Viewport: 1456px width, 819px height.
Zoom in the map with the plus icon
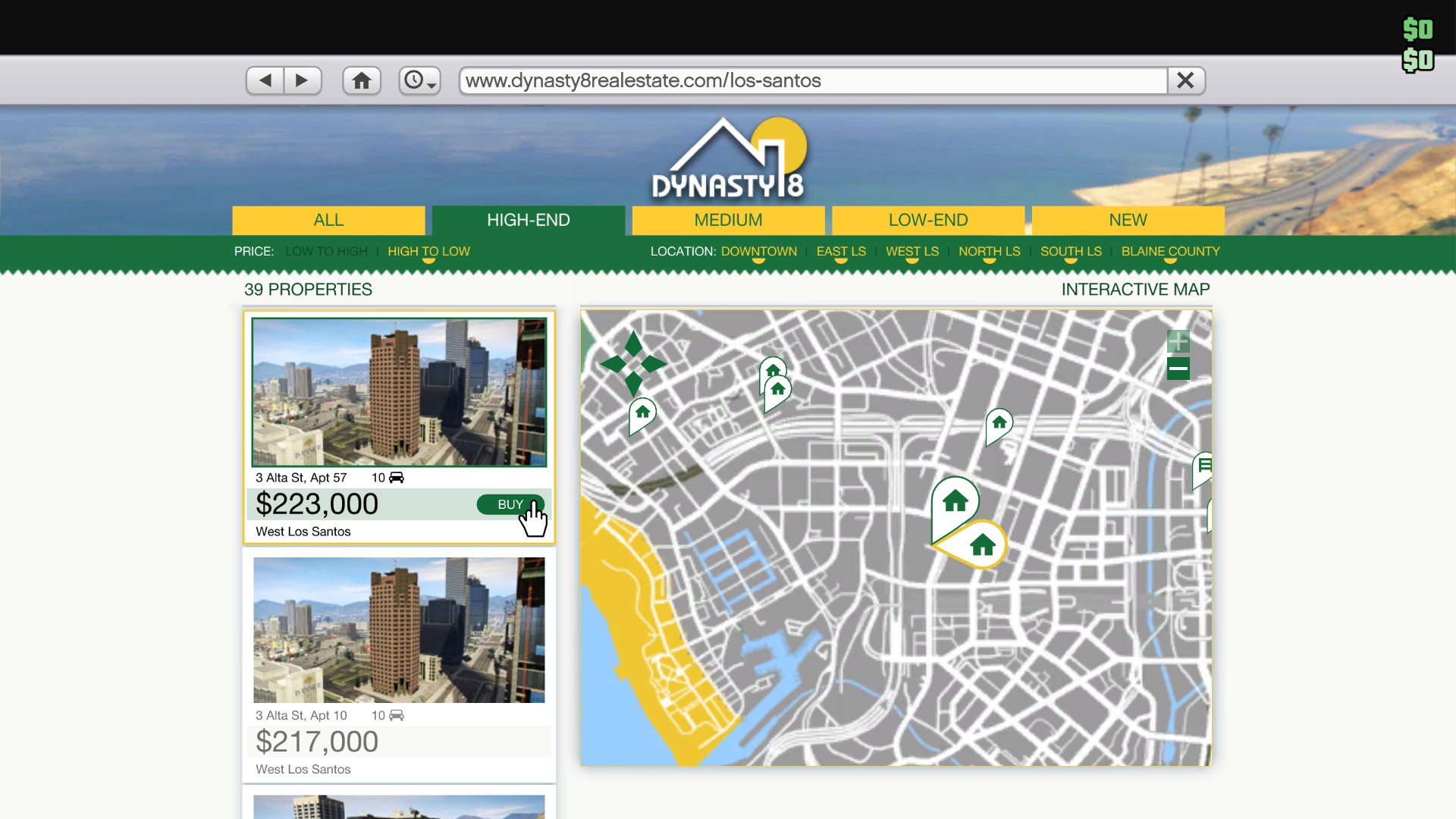click(x=1178, y=341)
